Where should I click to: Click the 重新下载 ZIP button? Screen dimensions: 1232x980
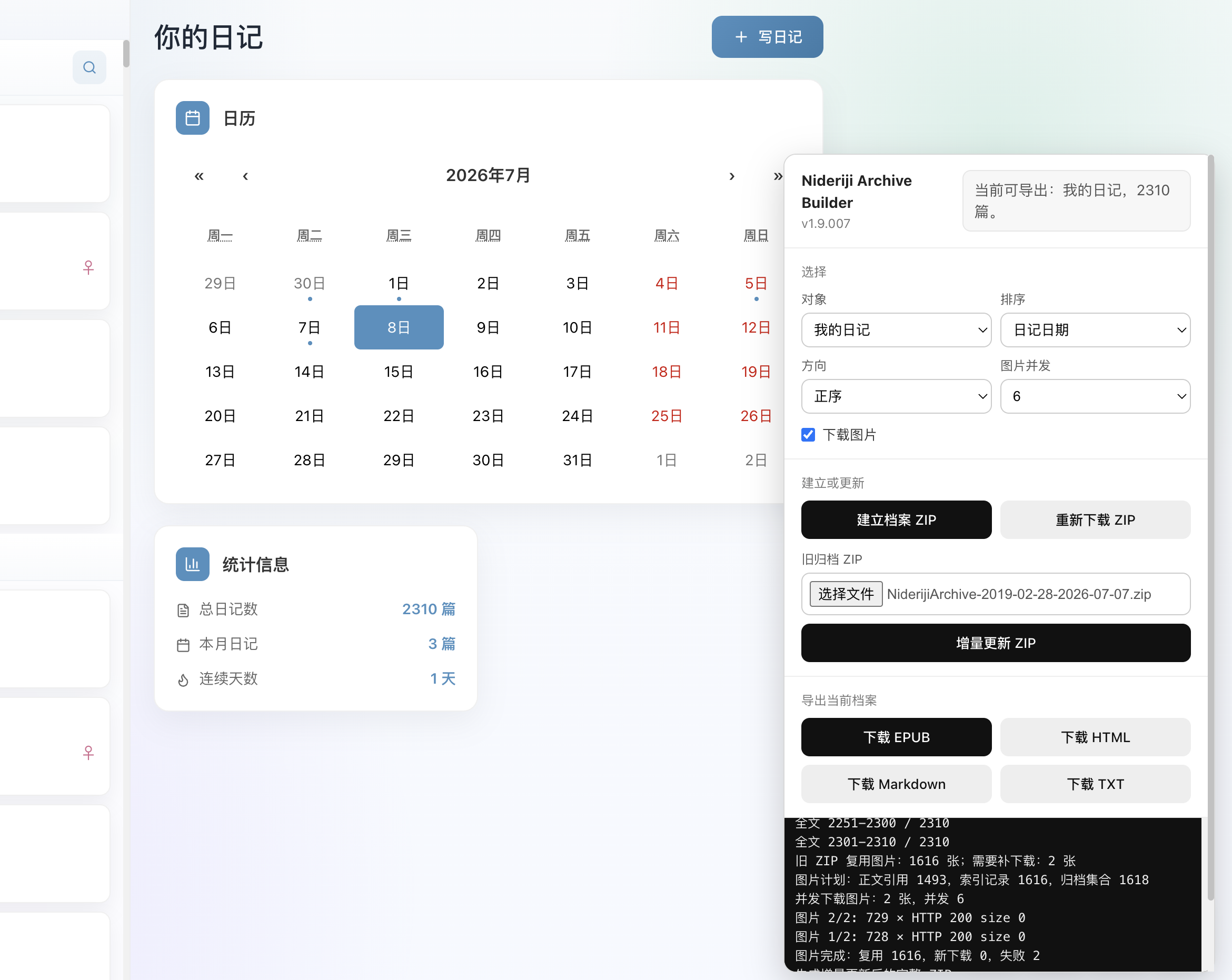pyautogui.click(x=1095, y=519)
